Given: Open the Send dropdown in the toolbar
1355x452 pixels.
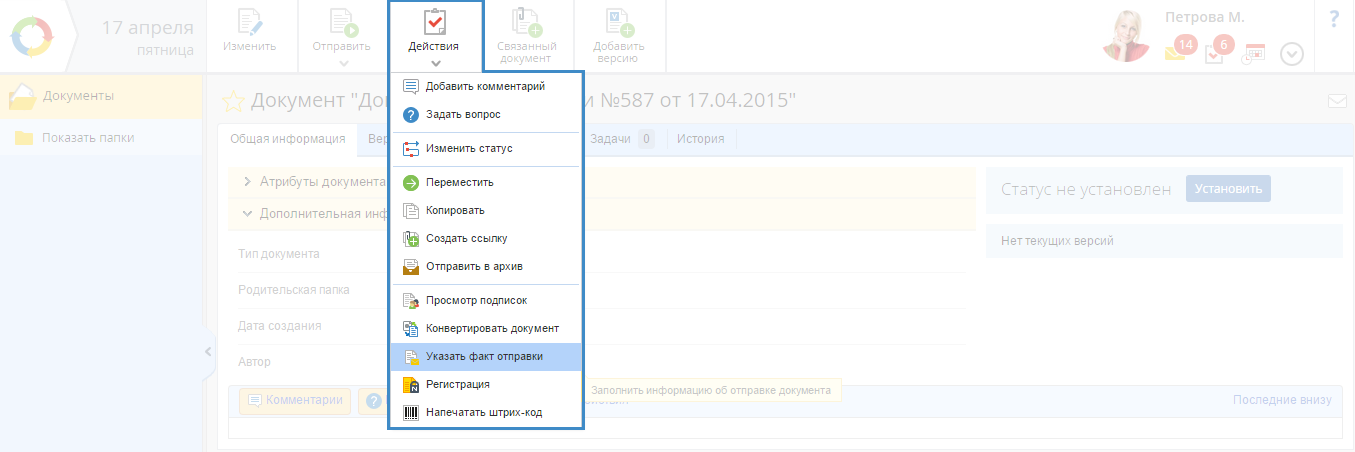Looking at the screenshot, I should [x=342, y=36].
